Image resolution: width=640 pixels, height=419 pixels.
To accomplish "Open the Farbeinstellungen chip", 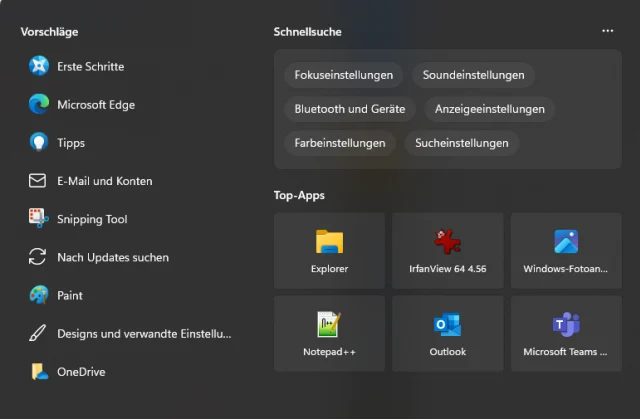I will (x=340, y=143).
